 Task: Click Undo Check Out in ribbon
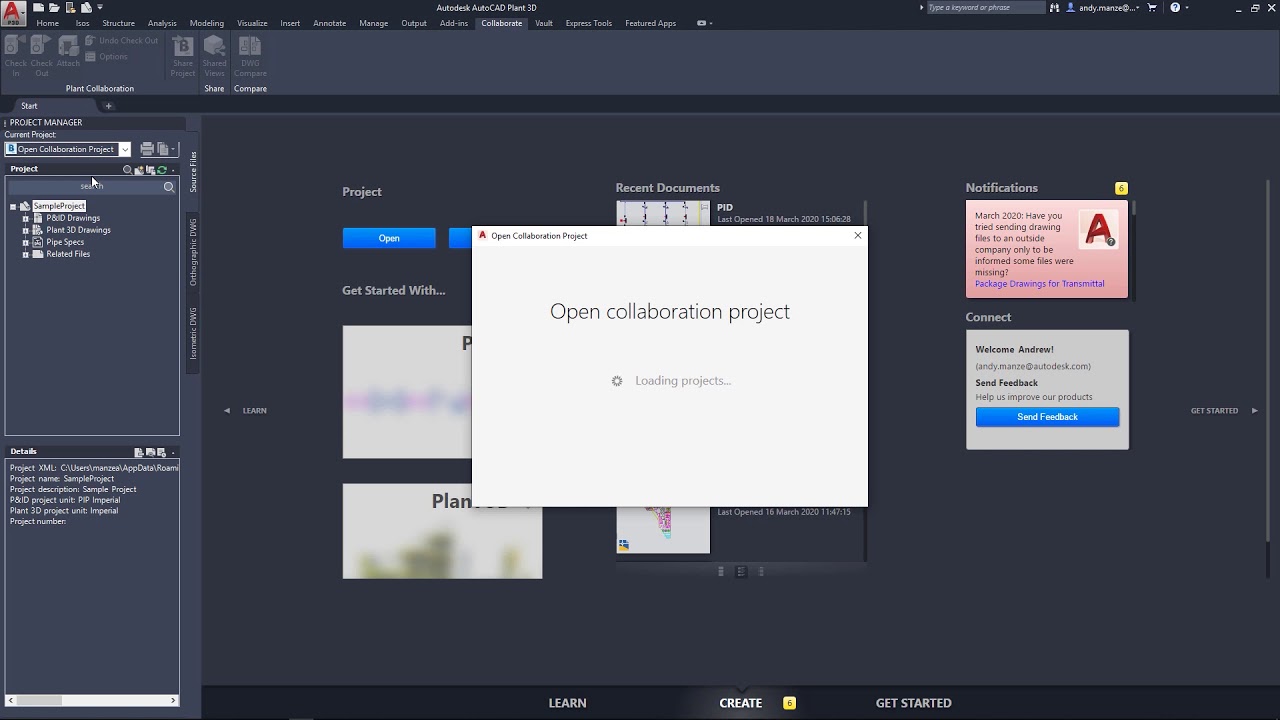point(121,41)
